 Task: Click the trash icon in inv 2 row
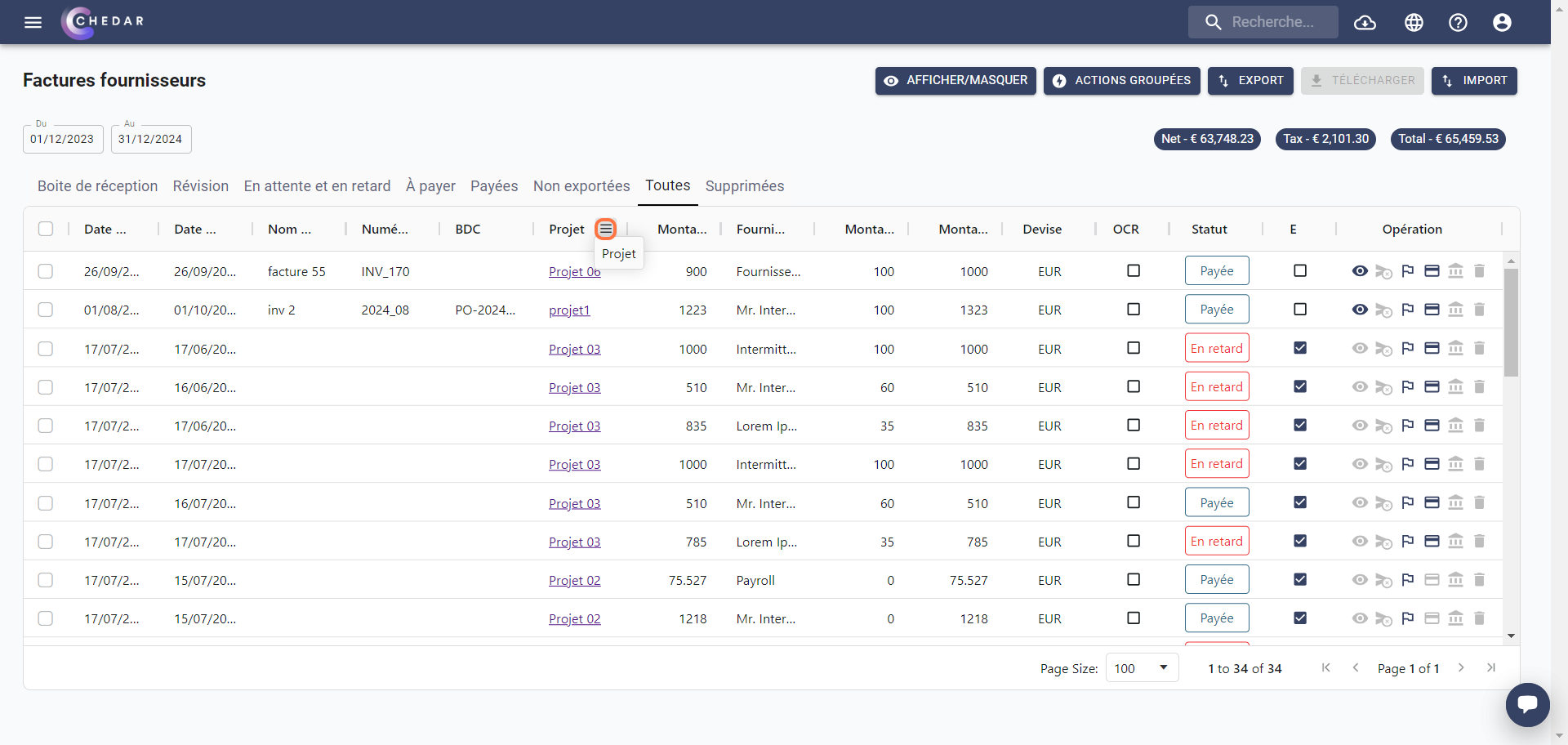[1479, 310]
